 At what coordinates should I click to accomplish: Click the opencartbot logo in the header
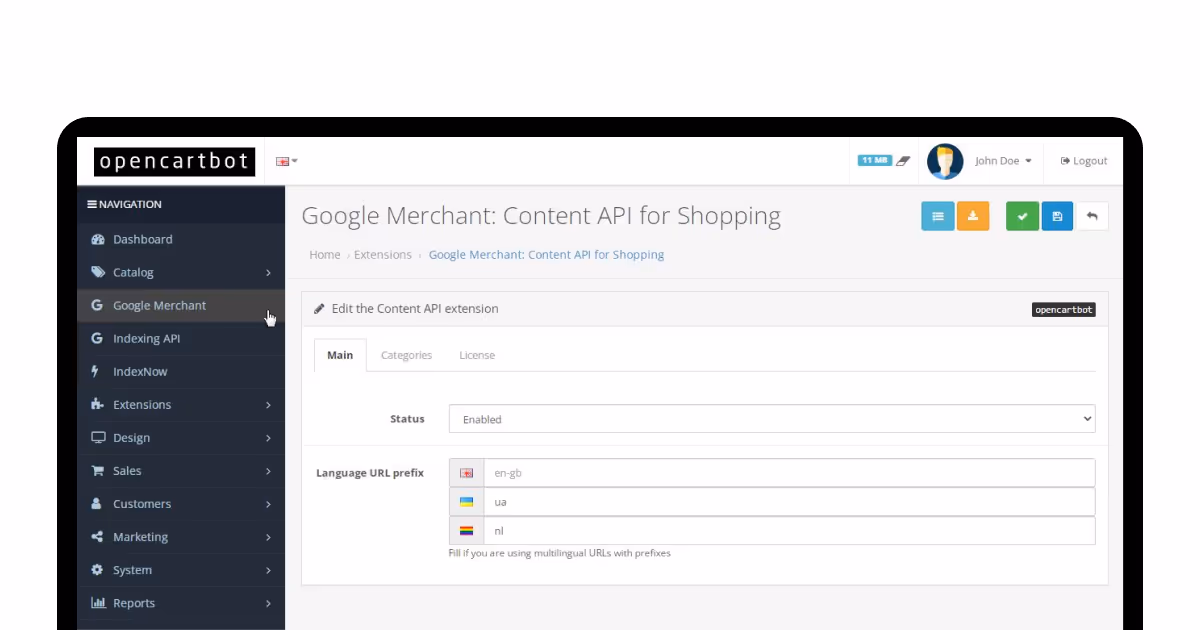pos(174,161)
